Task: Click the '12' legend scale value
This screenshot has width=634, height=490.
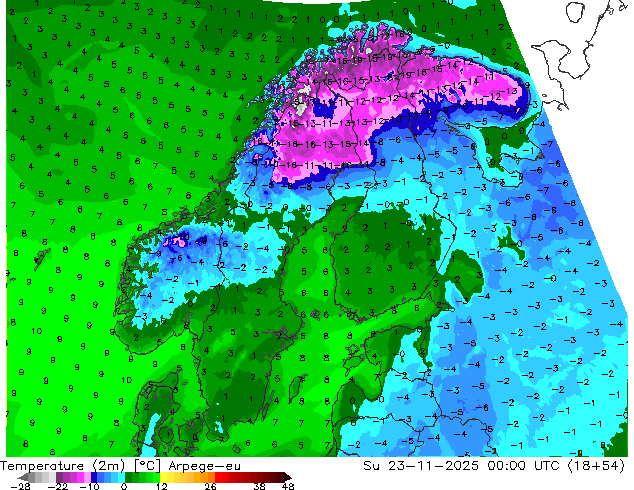Action: (x=162, y=486)
